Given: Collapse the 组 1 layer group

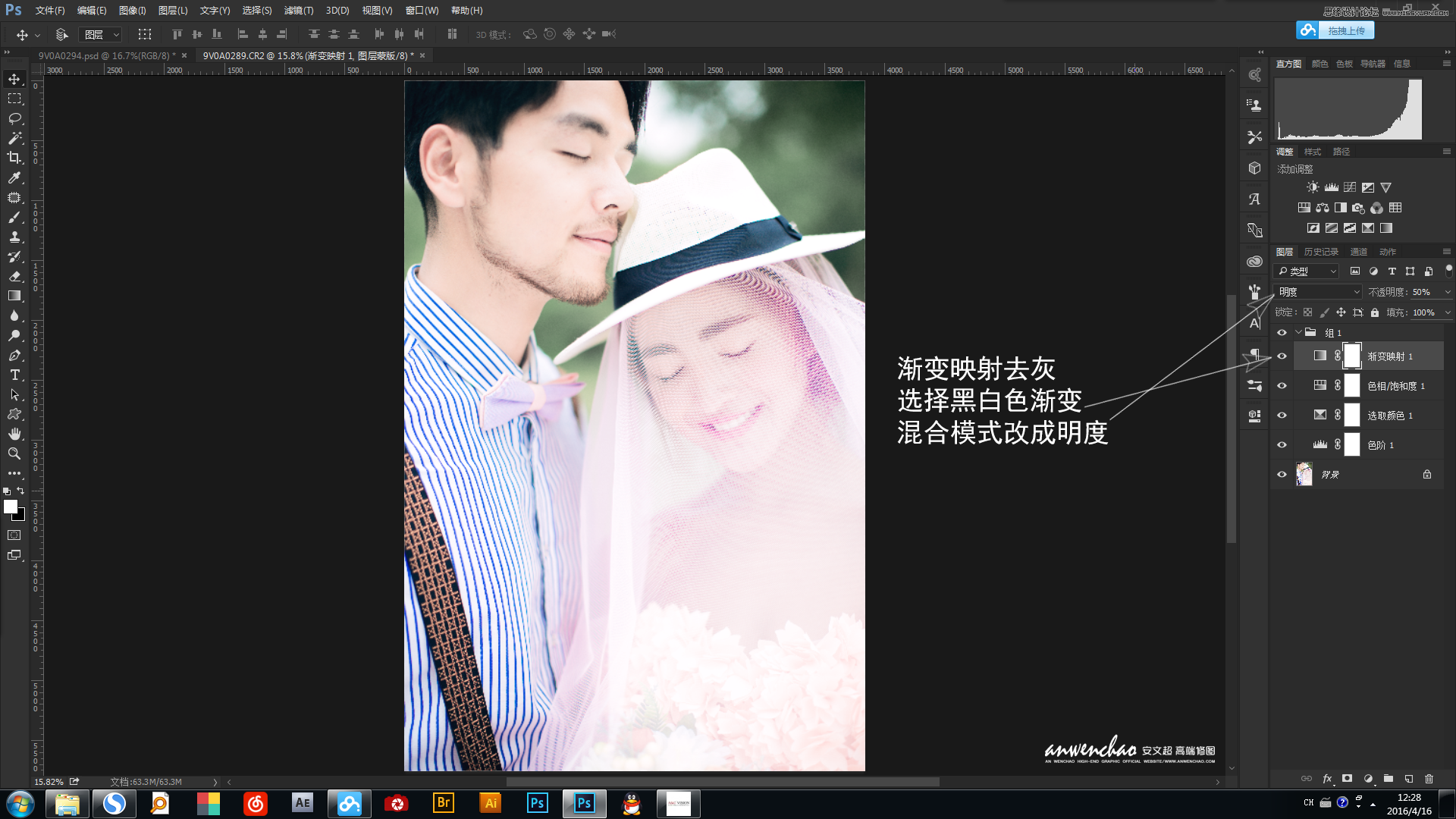Looking at the screenshot, I should click(1298, 333).
